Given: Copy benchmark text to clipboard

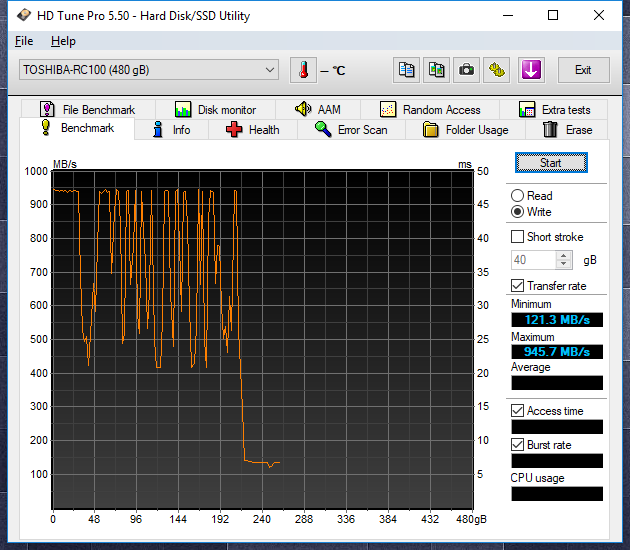Looking at the screenshot, I should 406,70.
